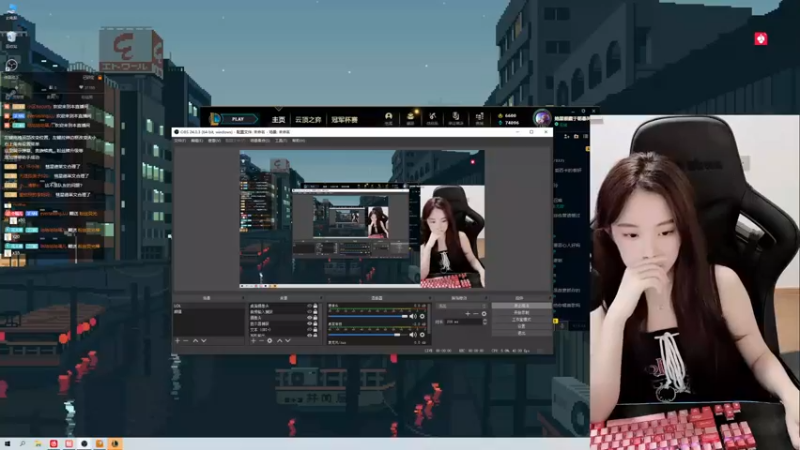Open 设置 from OBS controls

point(521,326)
